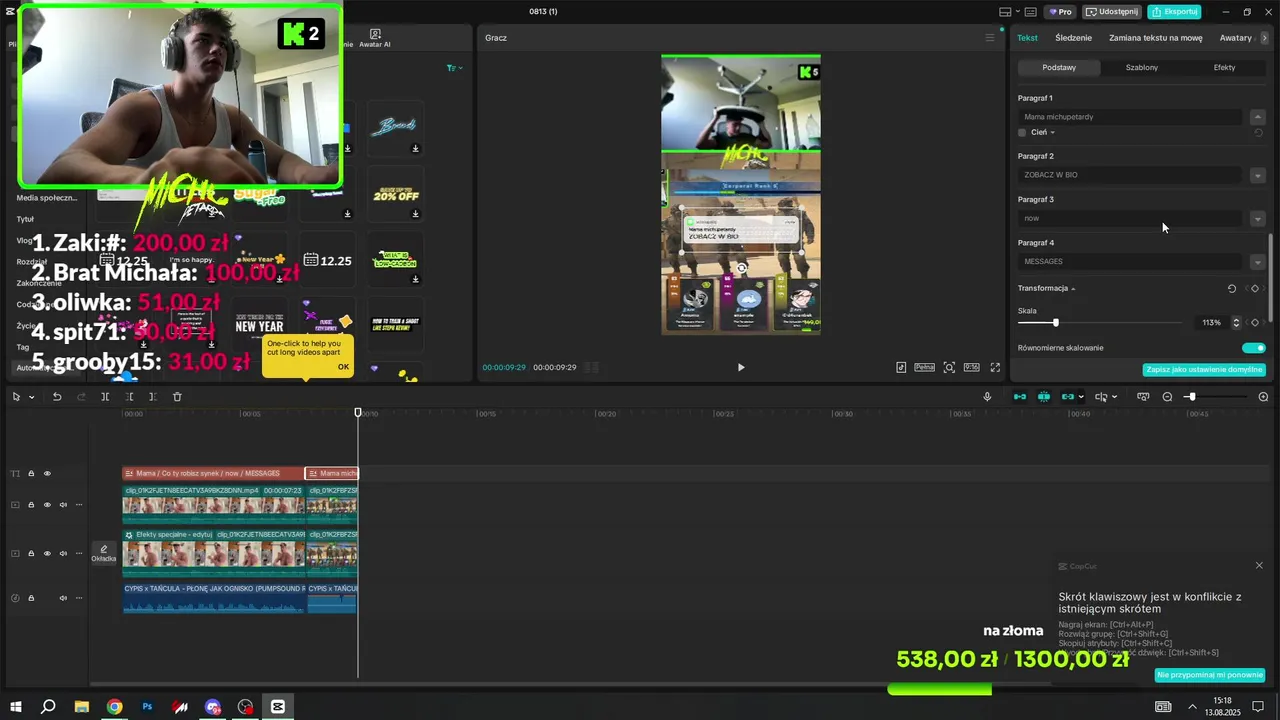Viewport: 1280px width, 720px height.
Task: Open Zamiana tekstu na mowę tab
Action: coord(1155,38)
